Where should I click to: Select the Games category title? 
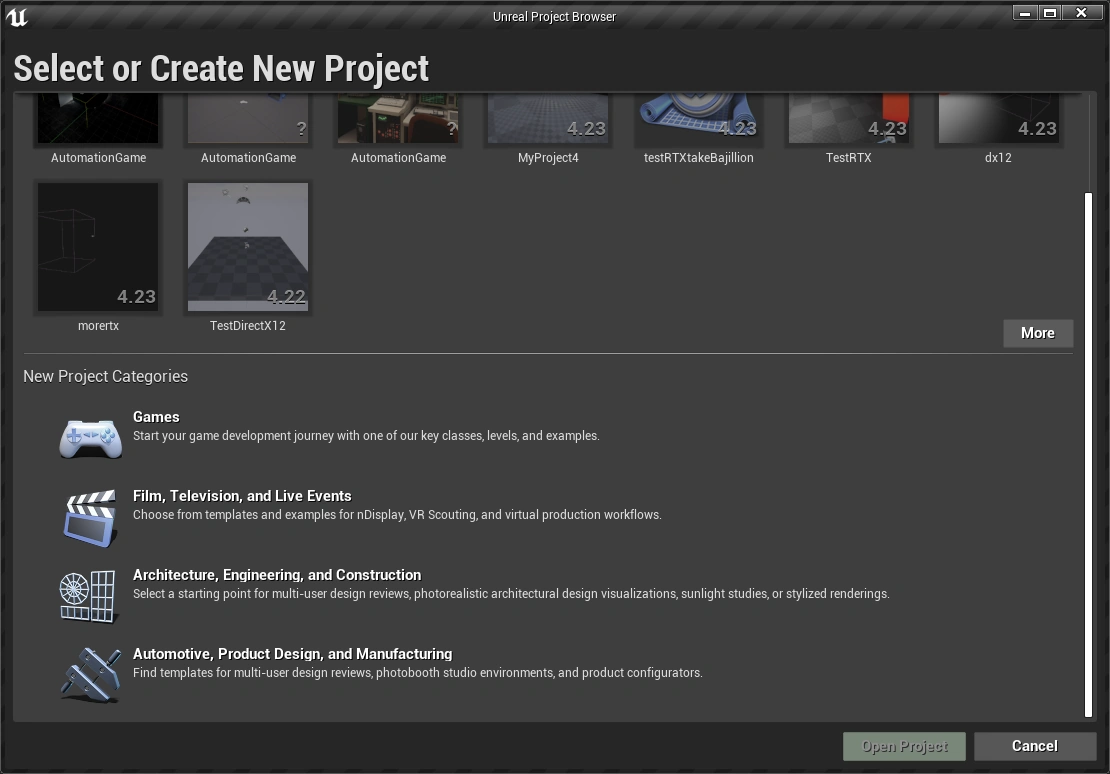coord(156,417)
